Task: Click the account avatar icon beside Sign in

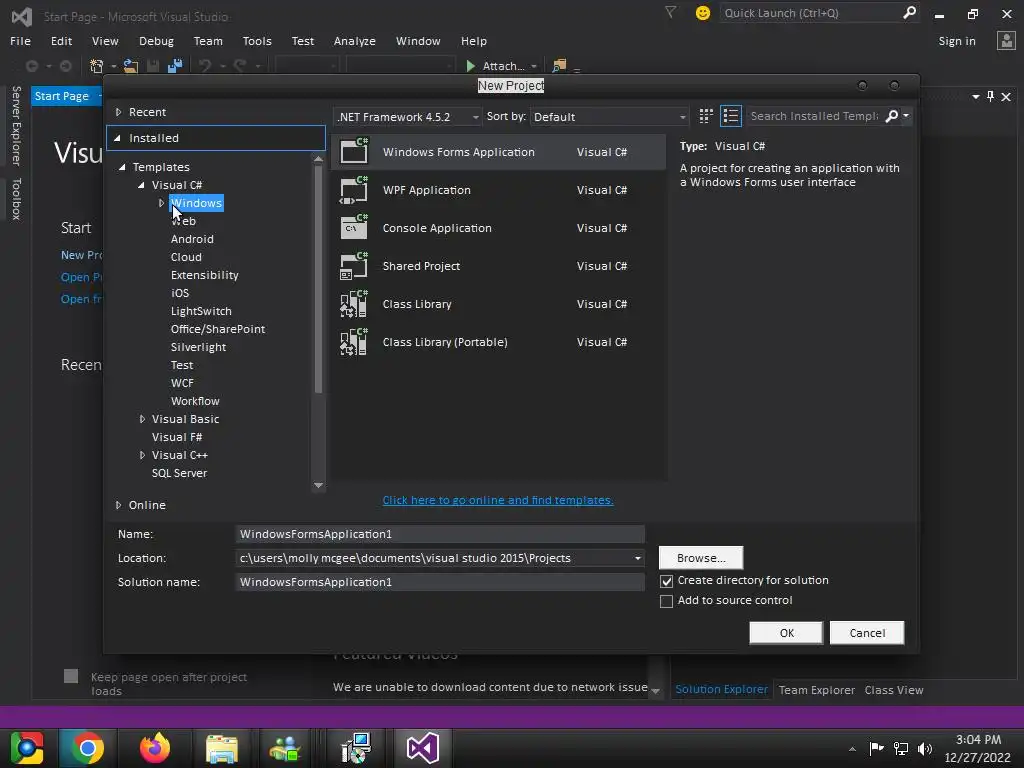Action: 1006,40
